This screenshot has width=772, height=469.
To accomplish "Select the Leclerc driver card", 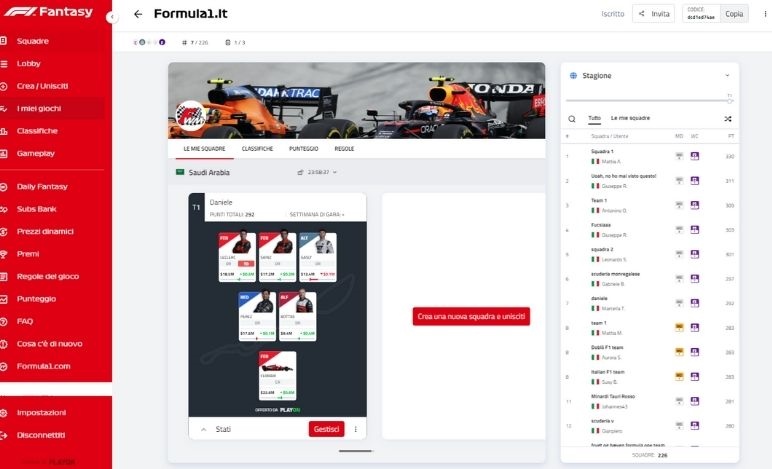I will coord(237,257).
